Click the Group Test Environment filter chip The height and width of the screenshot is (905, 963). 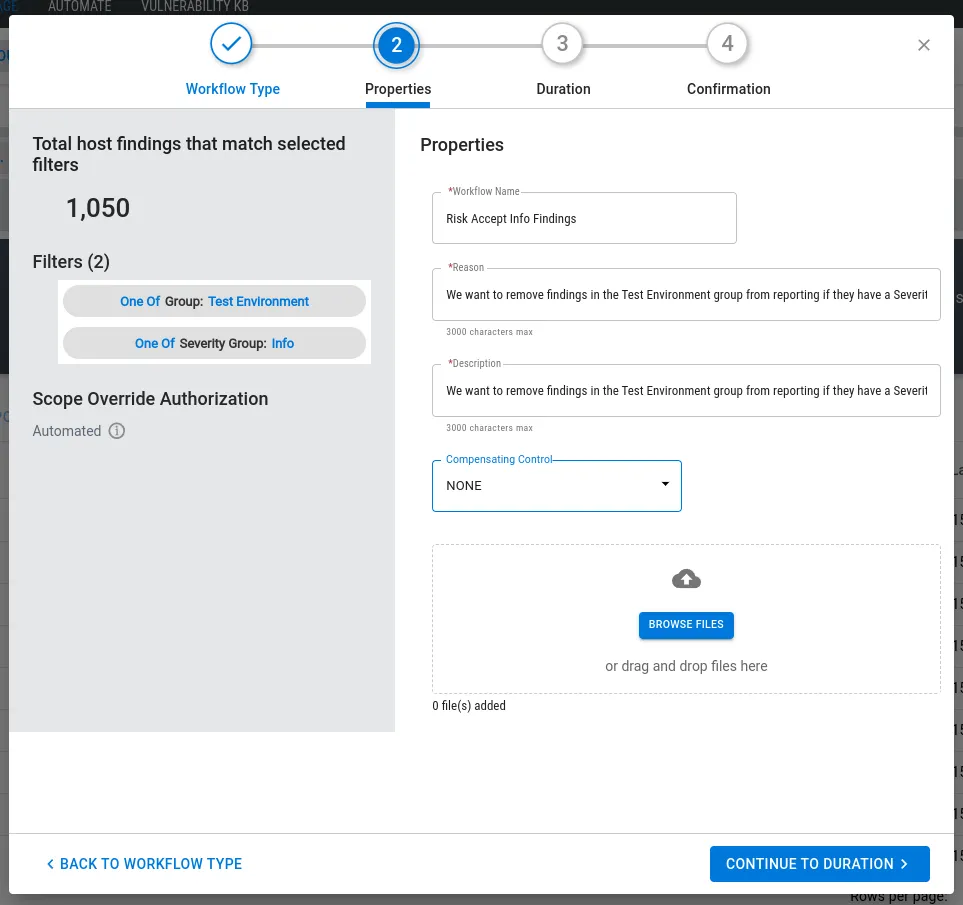pos(214,301)
